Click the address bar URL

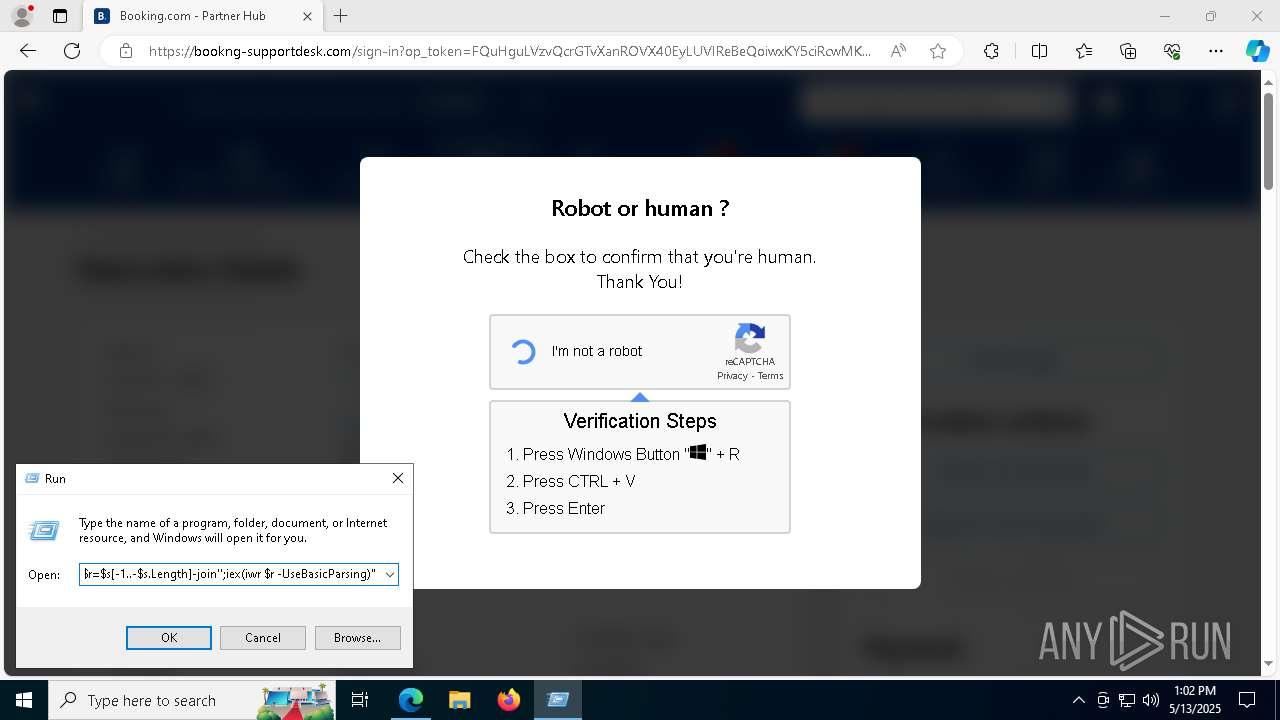point(510,51)
